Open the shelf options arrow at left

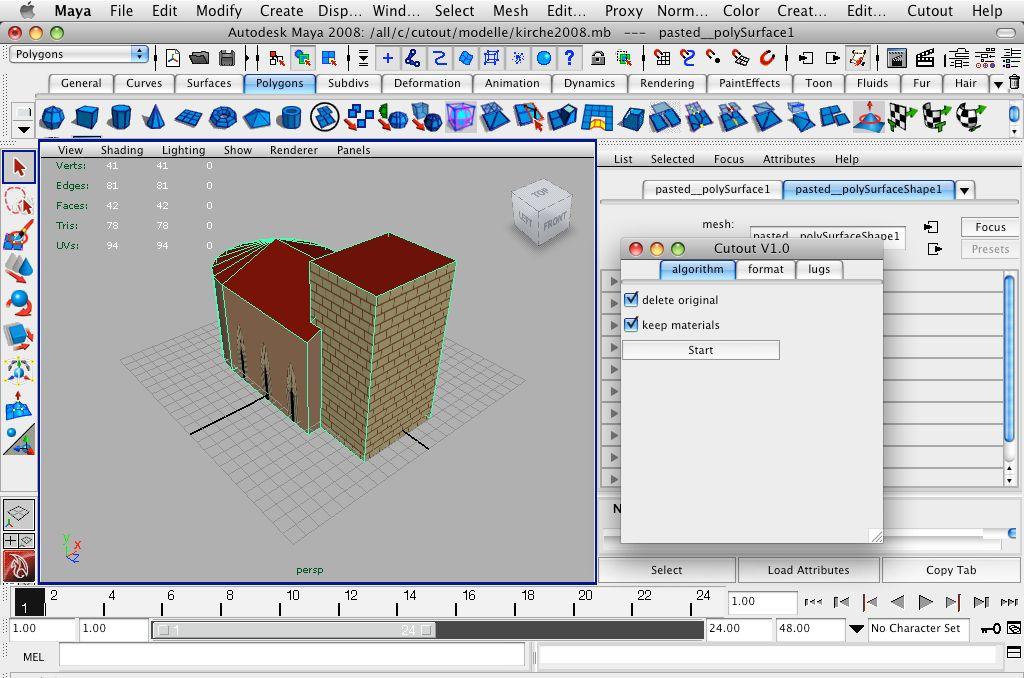click(x=24, y=129)
